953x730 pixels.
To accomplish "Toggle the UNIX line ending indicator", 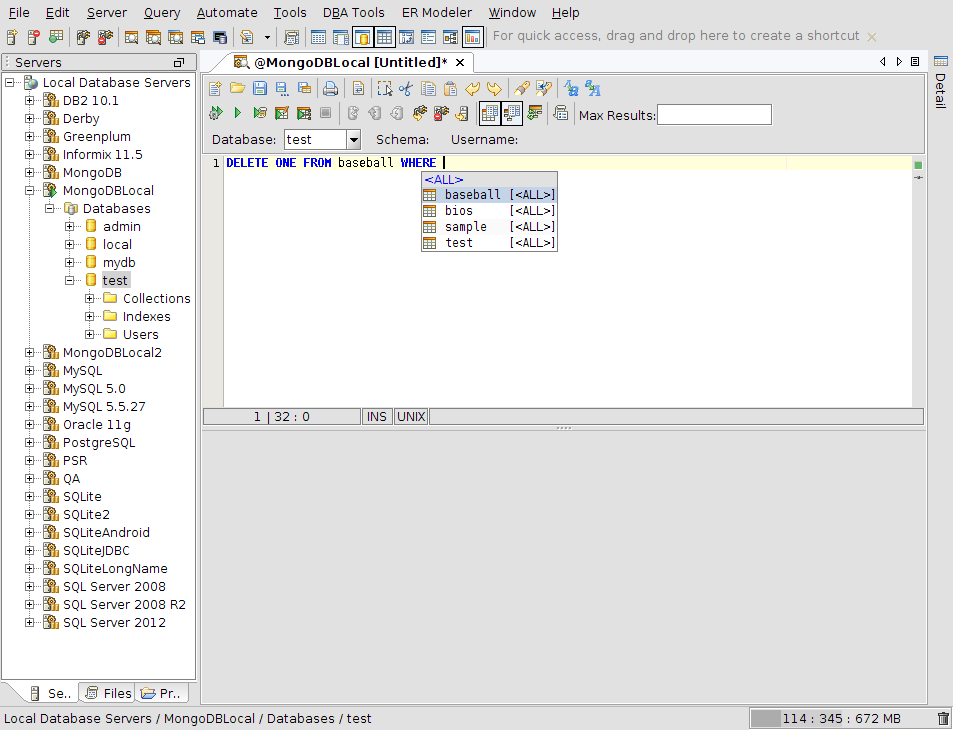I will tap(411, 416).
